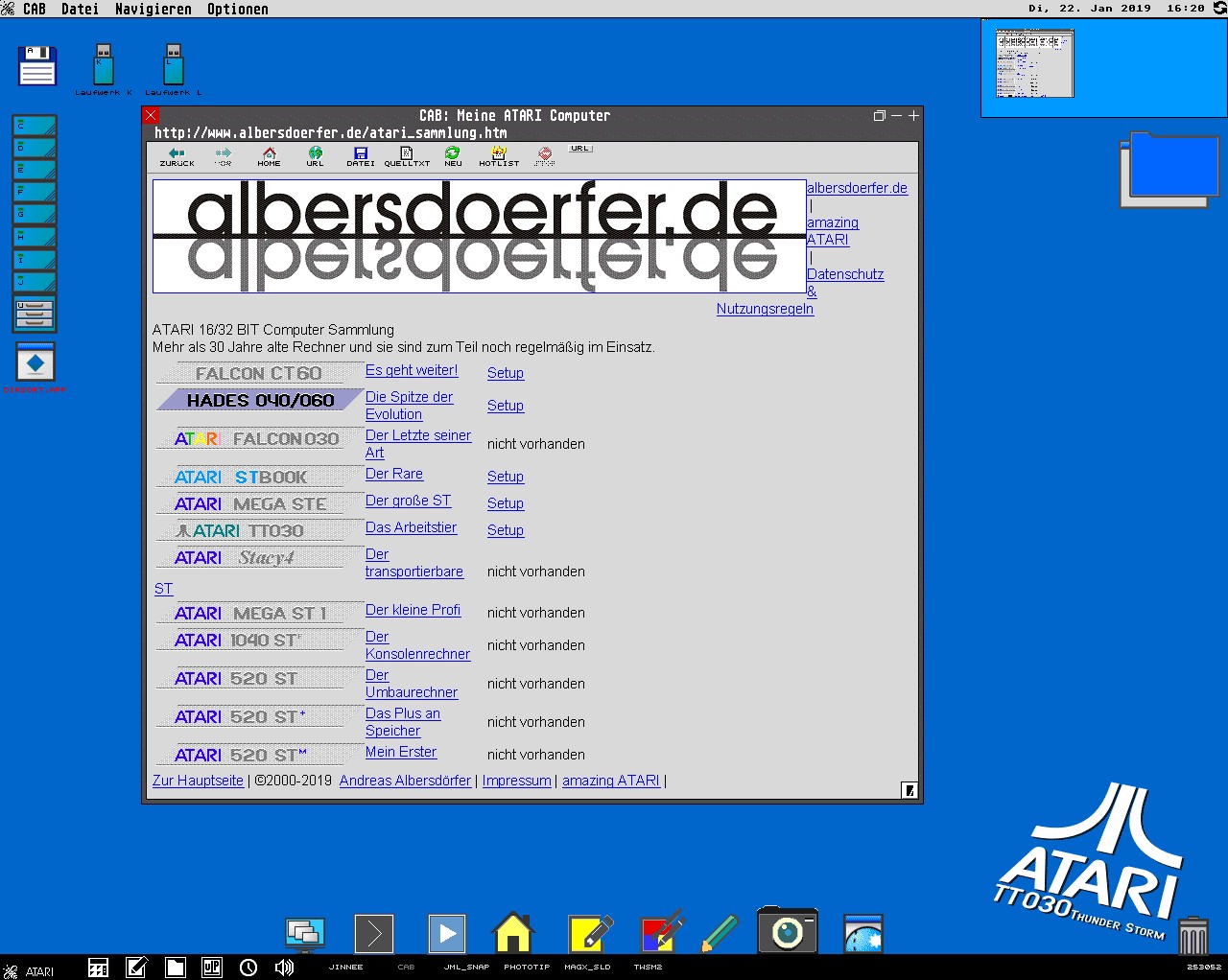Show page source with QUELLTXT icon

407,156
